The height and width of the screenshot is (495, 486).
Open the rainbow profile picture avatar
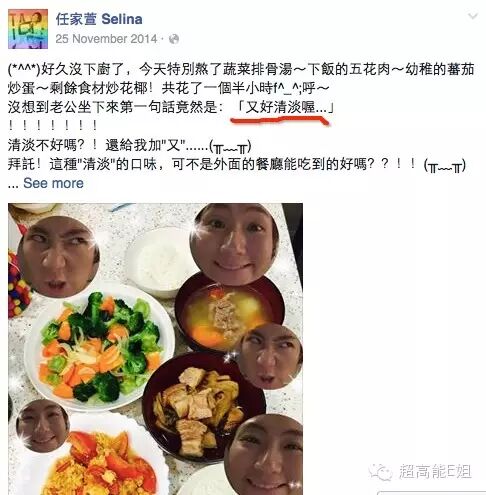pyautogui.click(x=28, y=29)
